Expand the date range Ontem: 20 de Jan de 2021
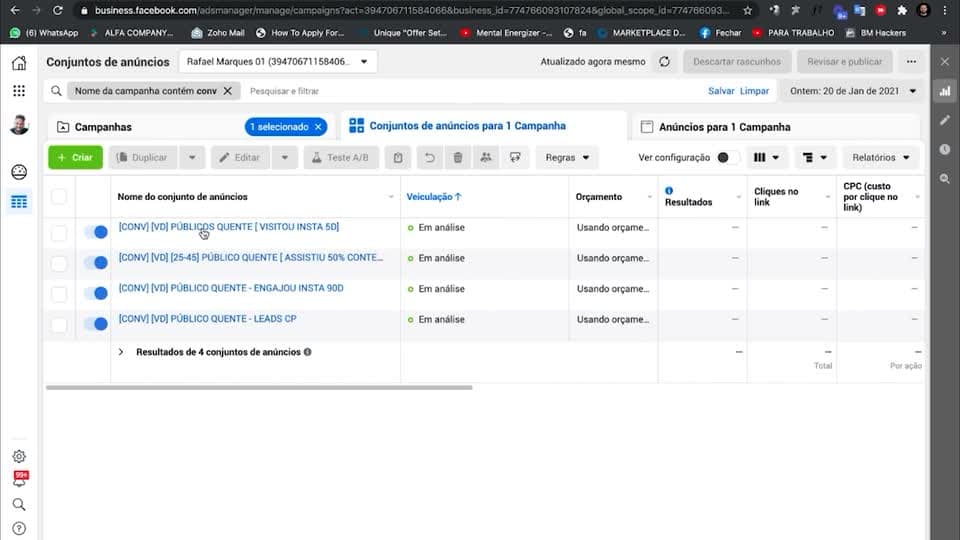Image resolution: width=960 pixels, height=540 pixels. (852, 91)
